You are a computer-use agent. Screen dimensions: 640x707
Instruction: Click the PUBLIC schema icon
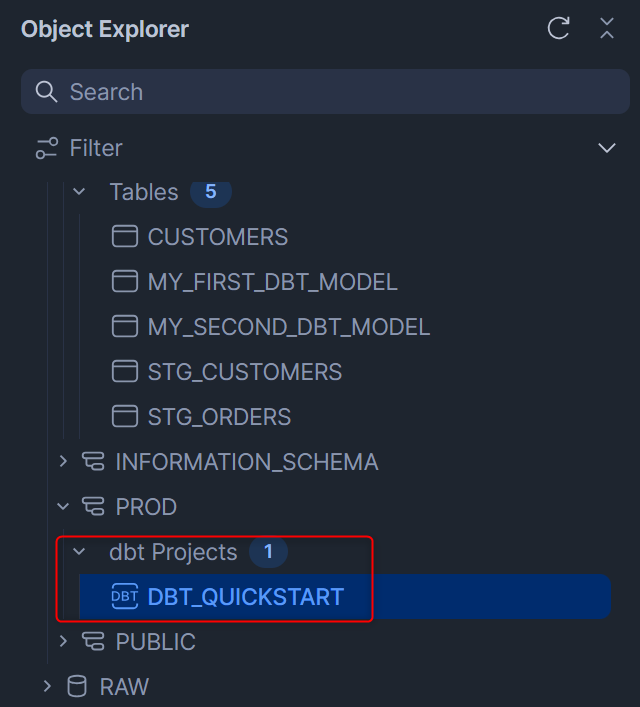click(x=93, y=641)
